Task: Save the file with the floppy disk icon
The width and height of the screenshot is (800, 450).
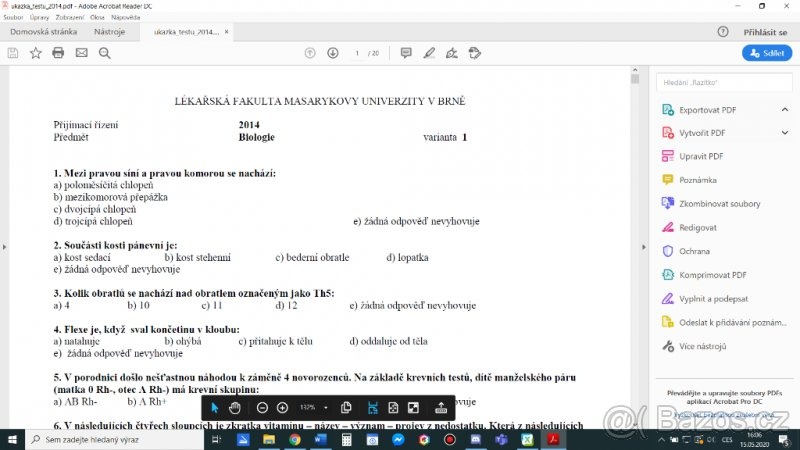Action: click(x=13, y=53)
